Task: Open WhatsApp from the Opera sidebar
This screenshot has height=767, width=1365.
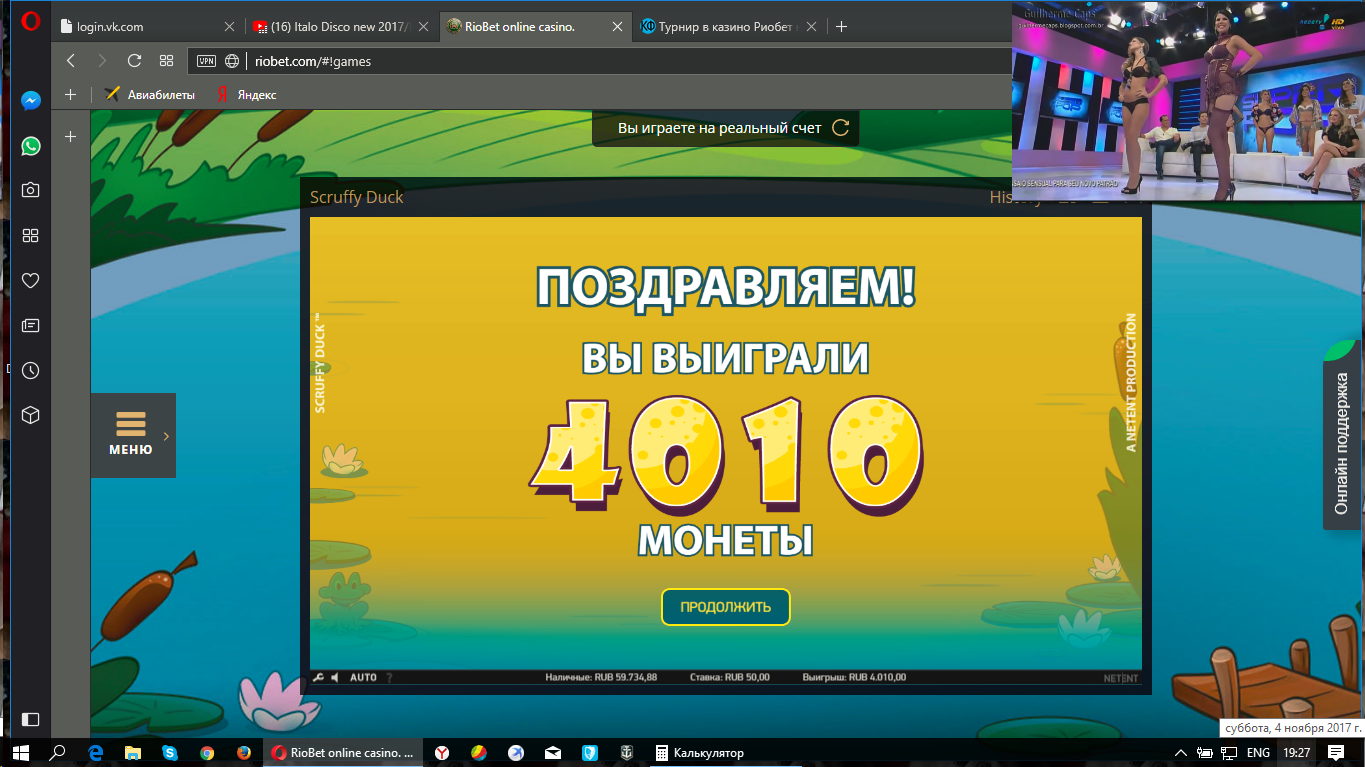Action: point(30,146)
